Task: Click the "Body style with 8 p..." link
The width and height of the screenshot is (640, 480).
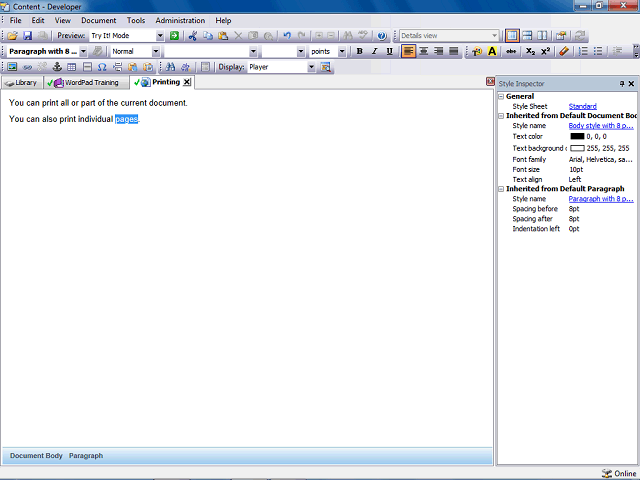Action: 601,126
